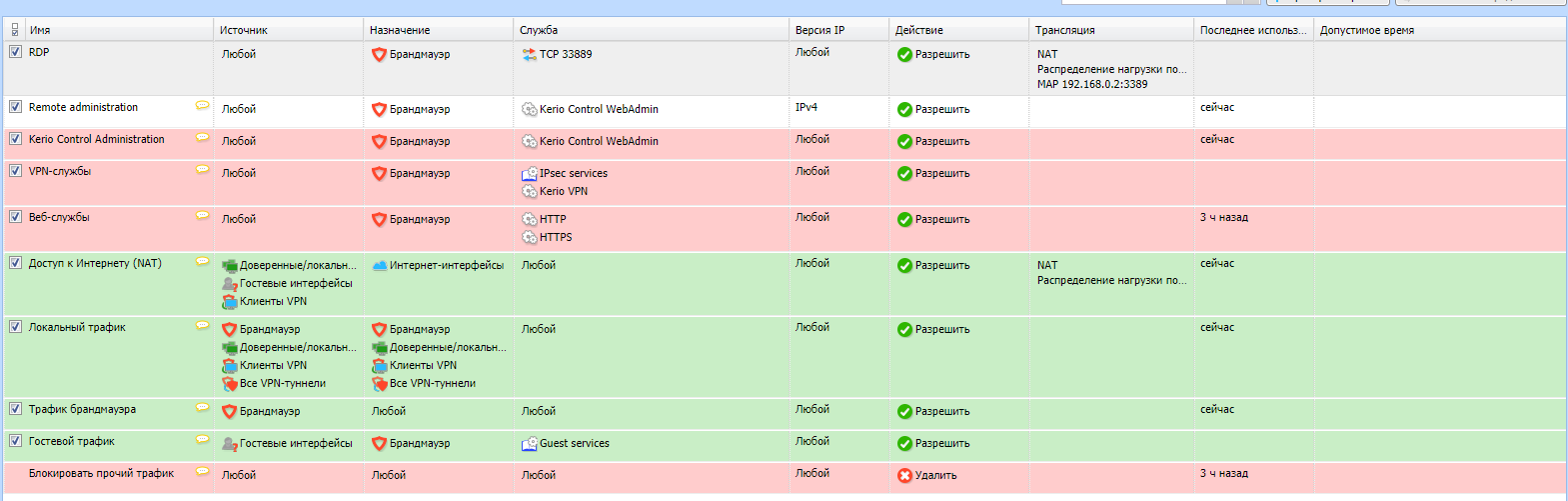Toggle the VPN-службы rule checkbox
Screen dimensions: 1568x501
tap(15, 171)
